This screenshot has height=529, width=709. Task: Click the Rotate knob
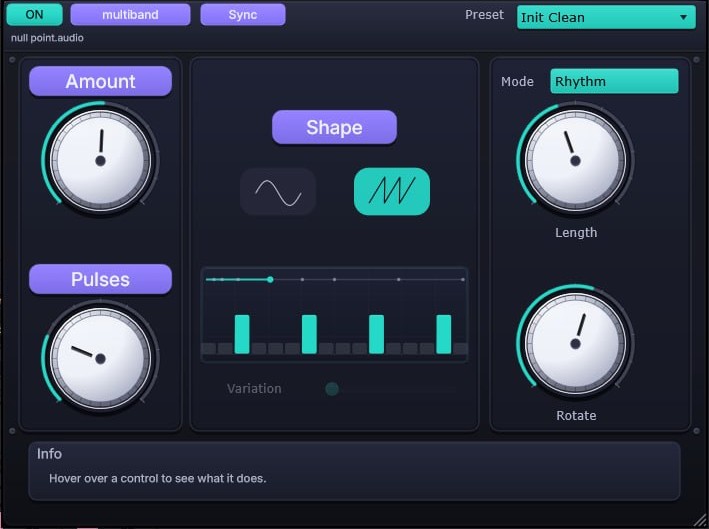[x=575, y=344]
